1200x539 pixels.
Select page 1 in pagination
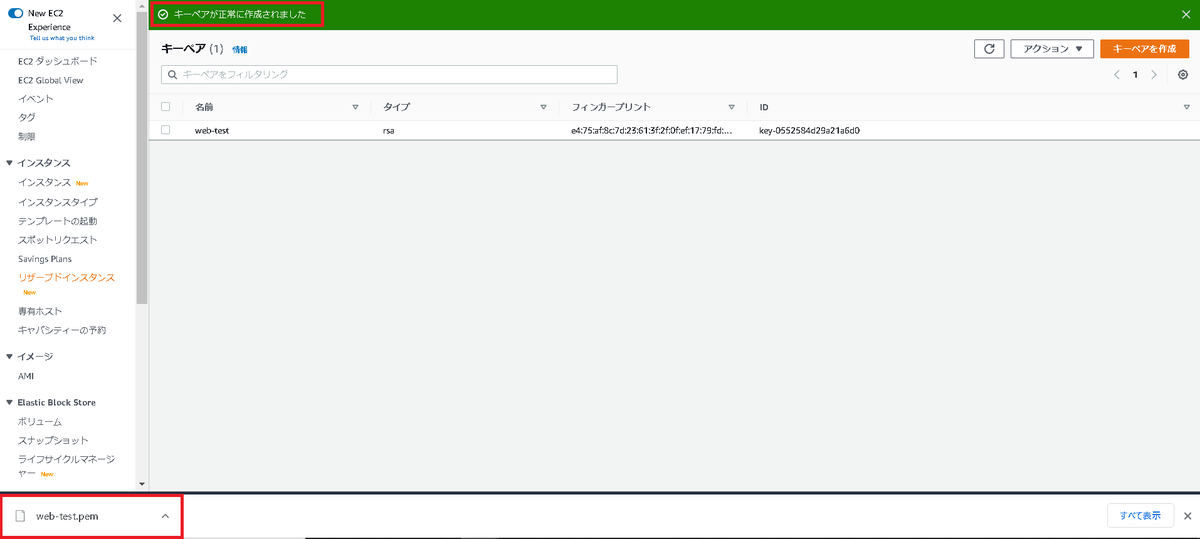tap(1135, 74)
